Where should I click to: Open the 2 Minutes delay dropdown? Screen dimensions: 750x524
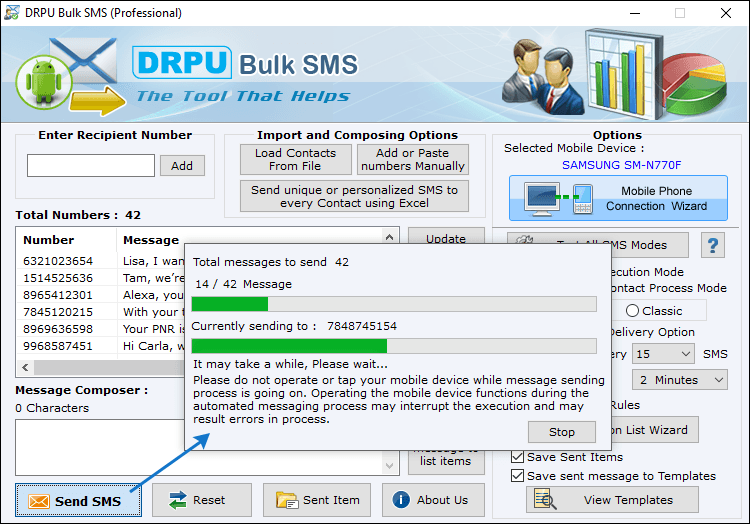click(680, 380)
